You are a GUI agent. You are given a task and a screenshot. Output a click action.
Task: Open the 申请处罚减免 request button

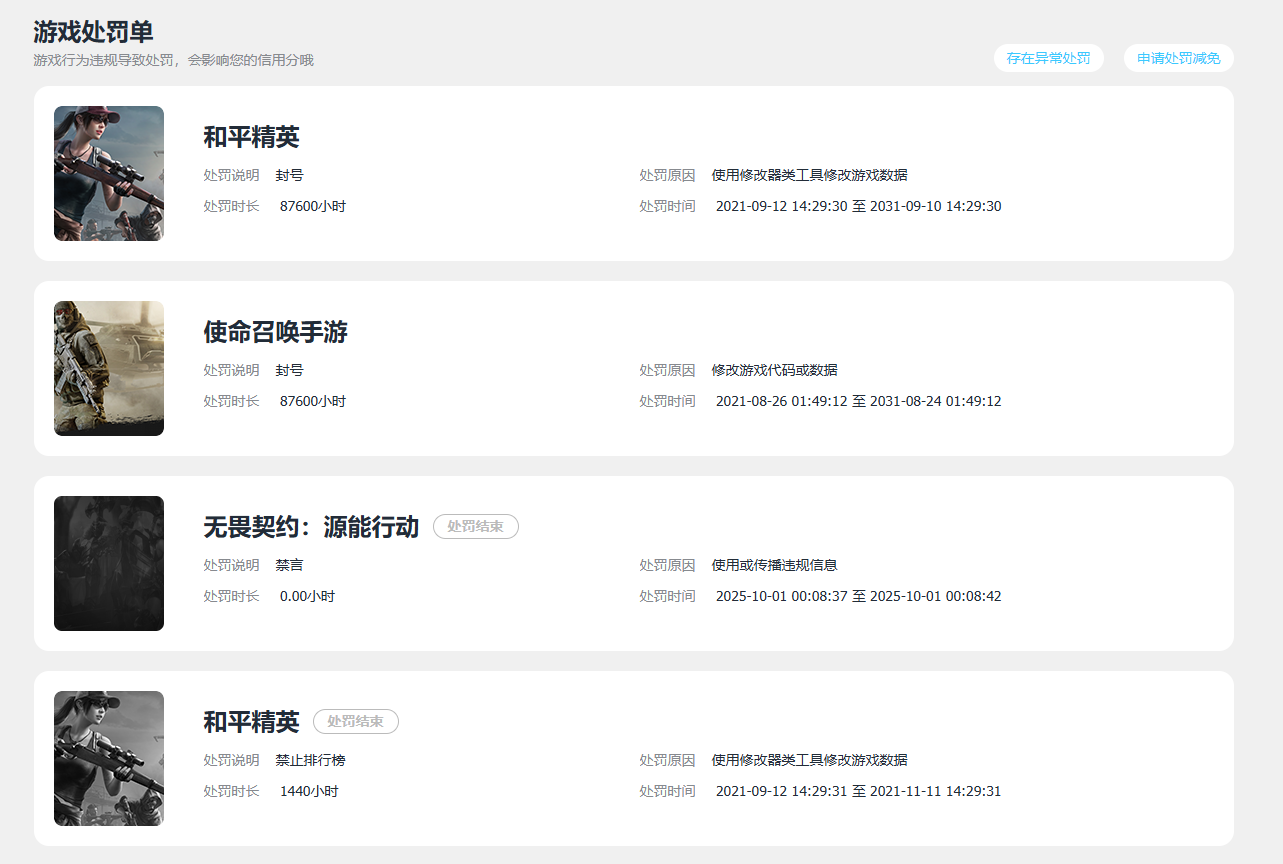pos(1178,58)
